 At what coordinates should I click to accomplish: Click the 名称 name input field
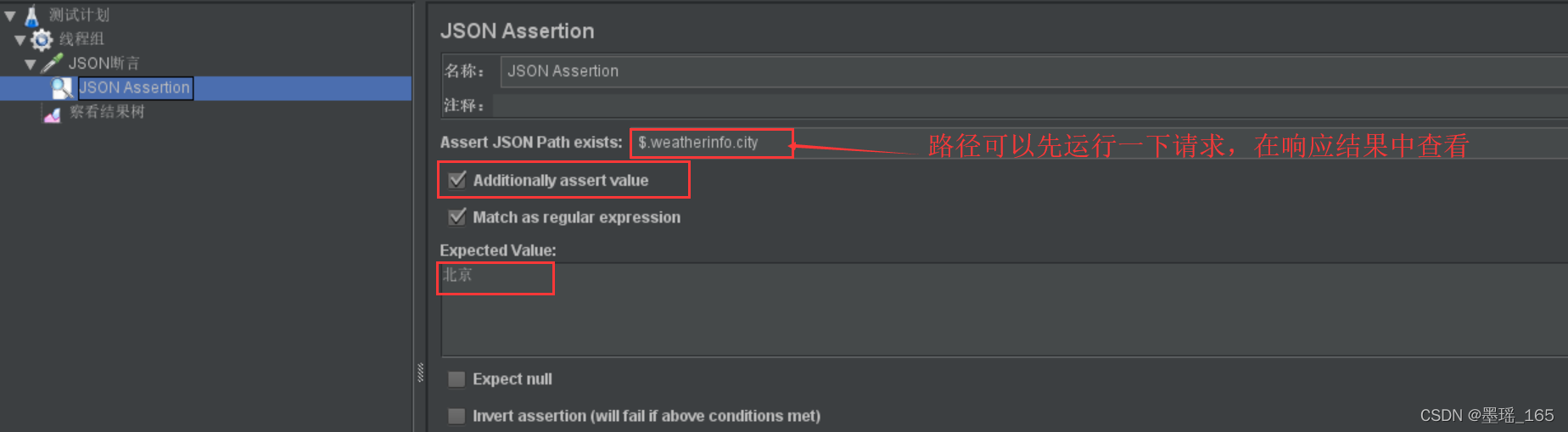[1033, 71]
